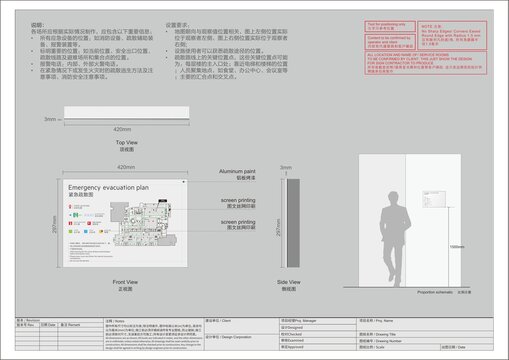
Task: Click the 'Drawing Title' cell
Action: pyautogui.click(x=425, y=334)
